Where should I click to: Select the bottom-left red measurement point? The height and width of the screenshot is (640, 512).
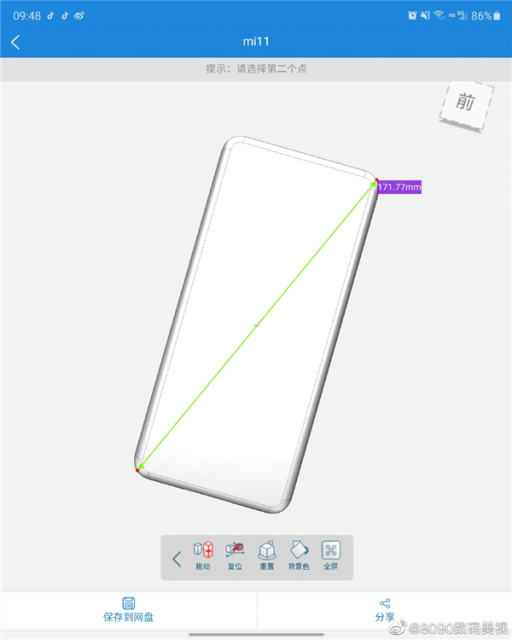138,470
